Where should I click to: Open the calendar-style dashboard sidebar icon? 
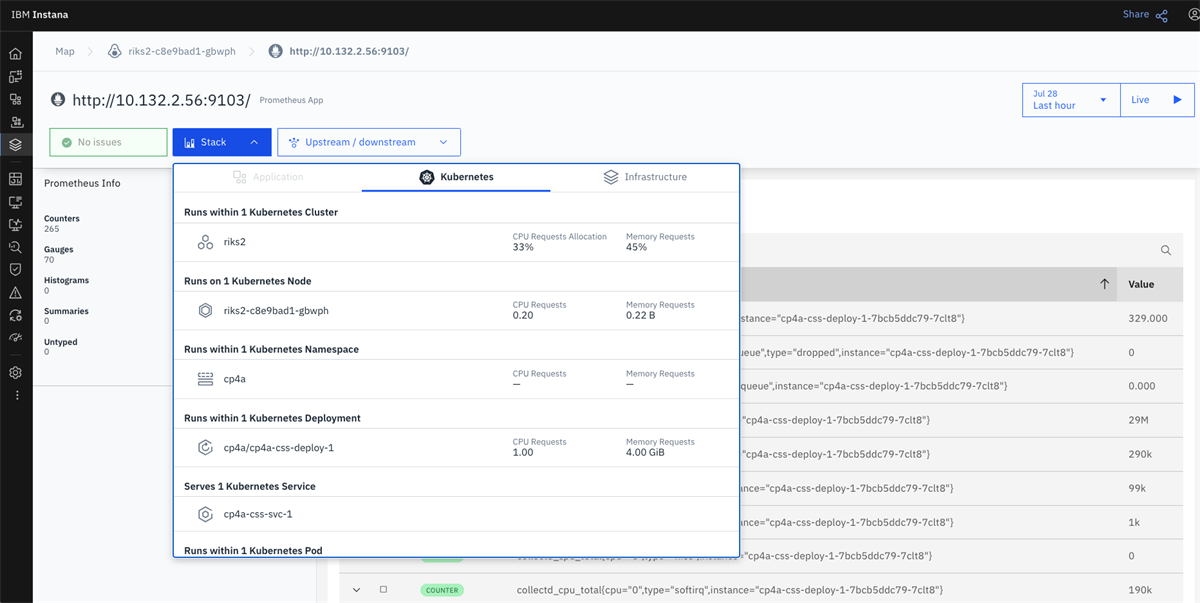(15, 179)
